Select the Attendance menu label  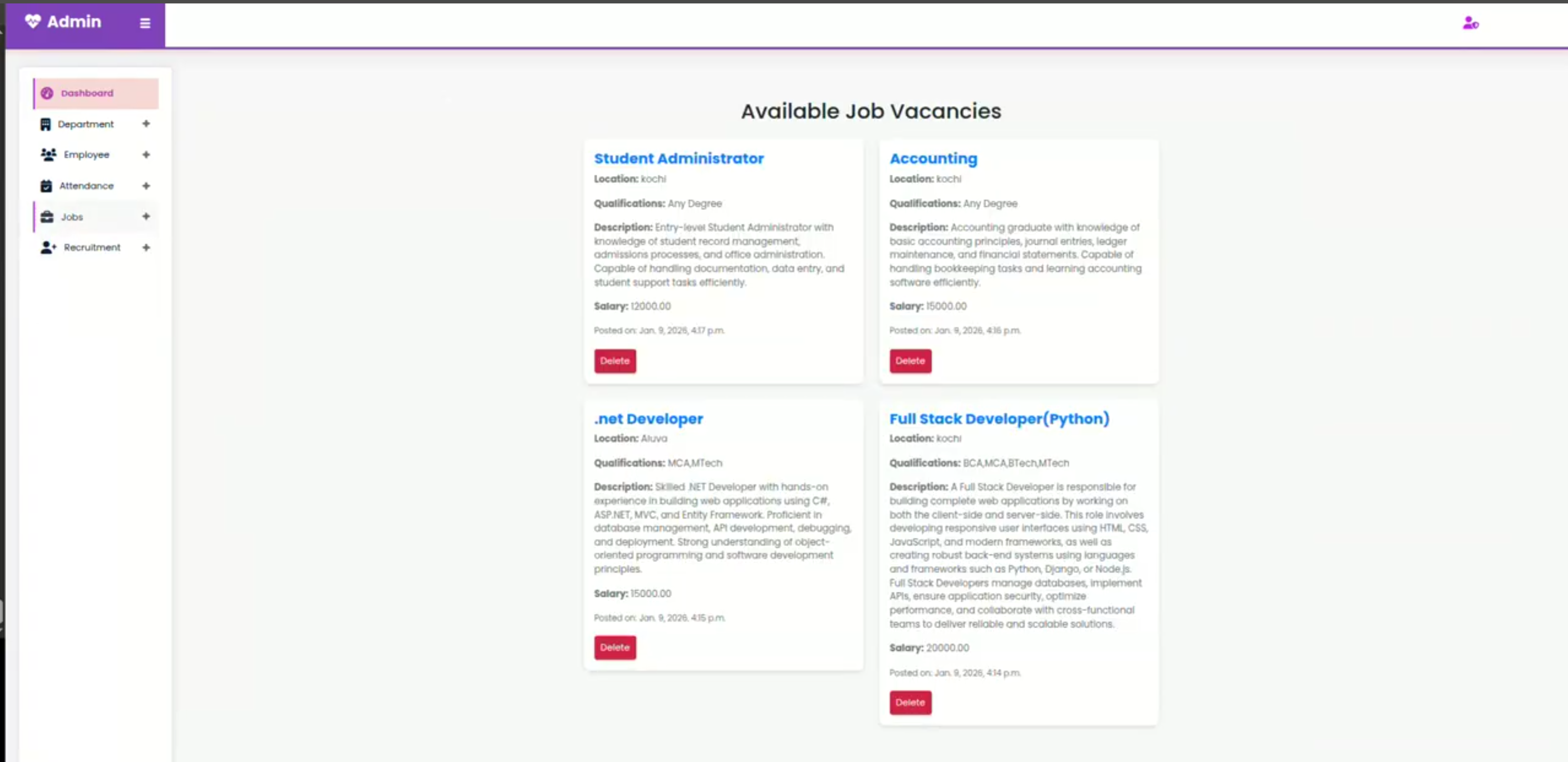point(86,186)
